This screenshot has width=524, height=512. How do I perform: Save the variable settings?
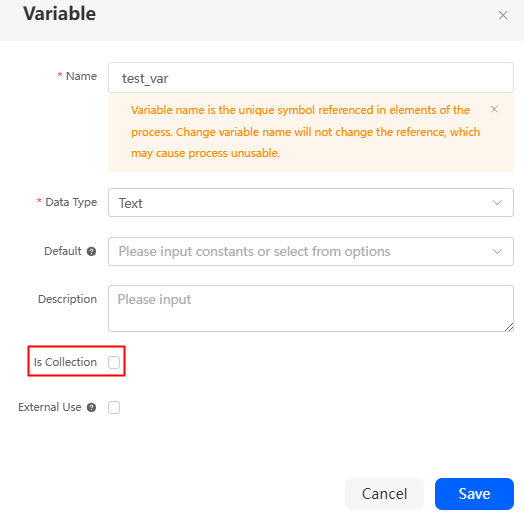click(x=474, y=494)
